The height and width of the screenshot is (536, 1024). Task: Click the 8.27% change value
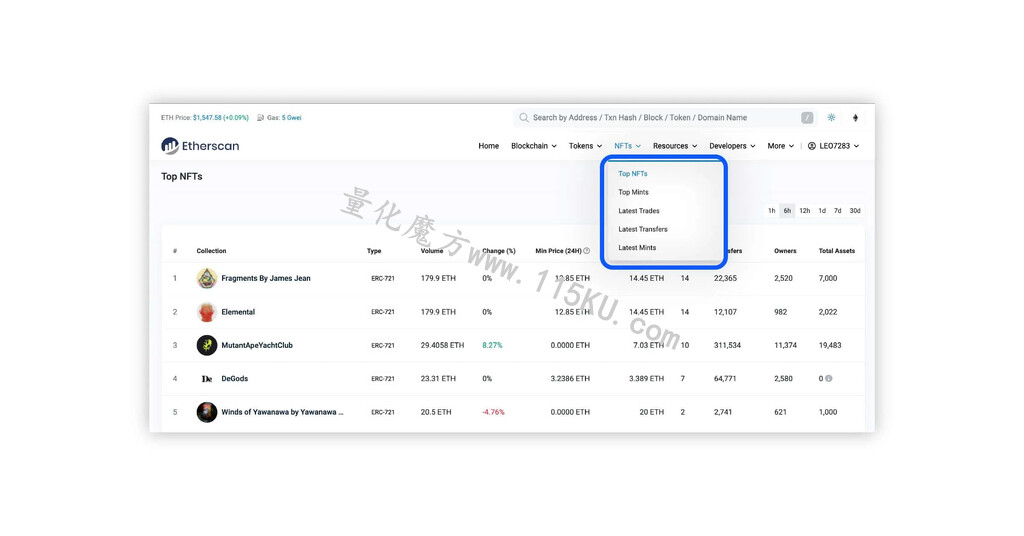[x=492, y=345]
